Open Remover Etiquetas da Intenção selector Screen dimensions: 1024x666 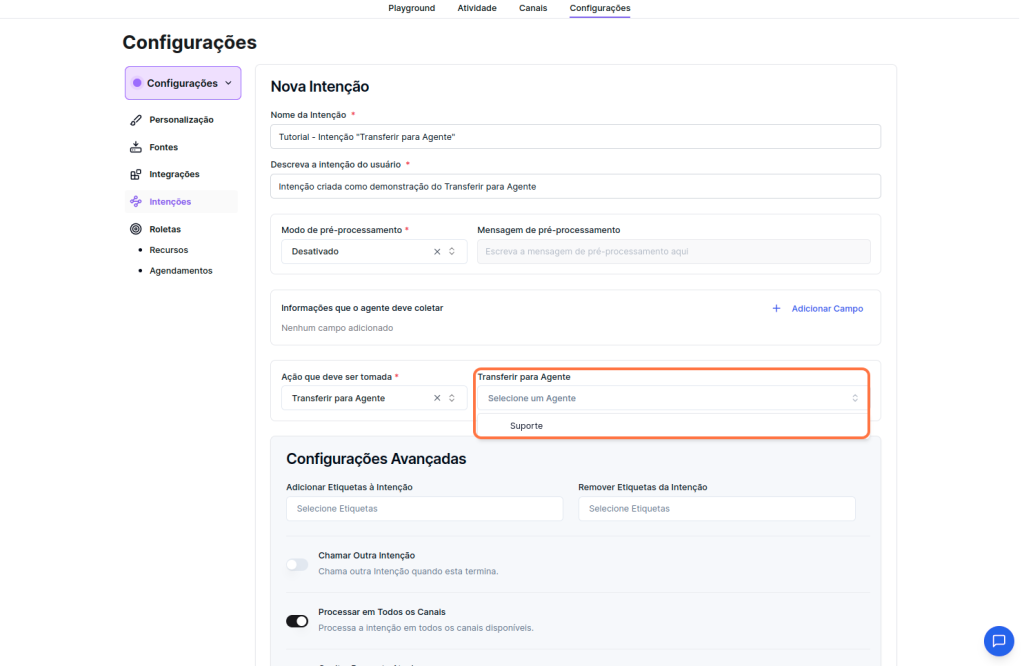[716, 508]
